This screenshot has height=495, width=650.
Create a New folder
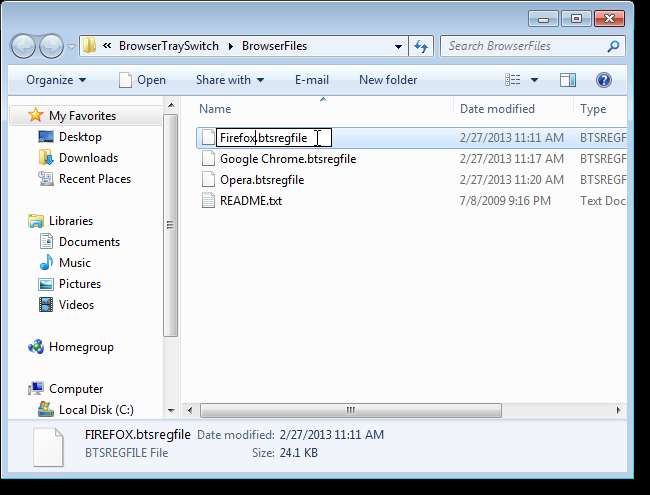pos(388,80)
